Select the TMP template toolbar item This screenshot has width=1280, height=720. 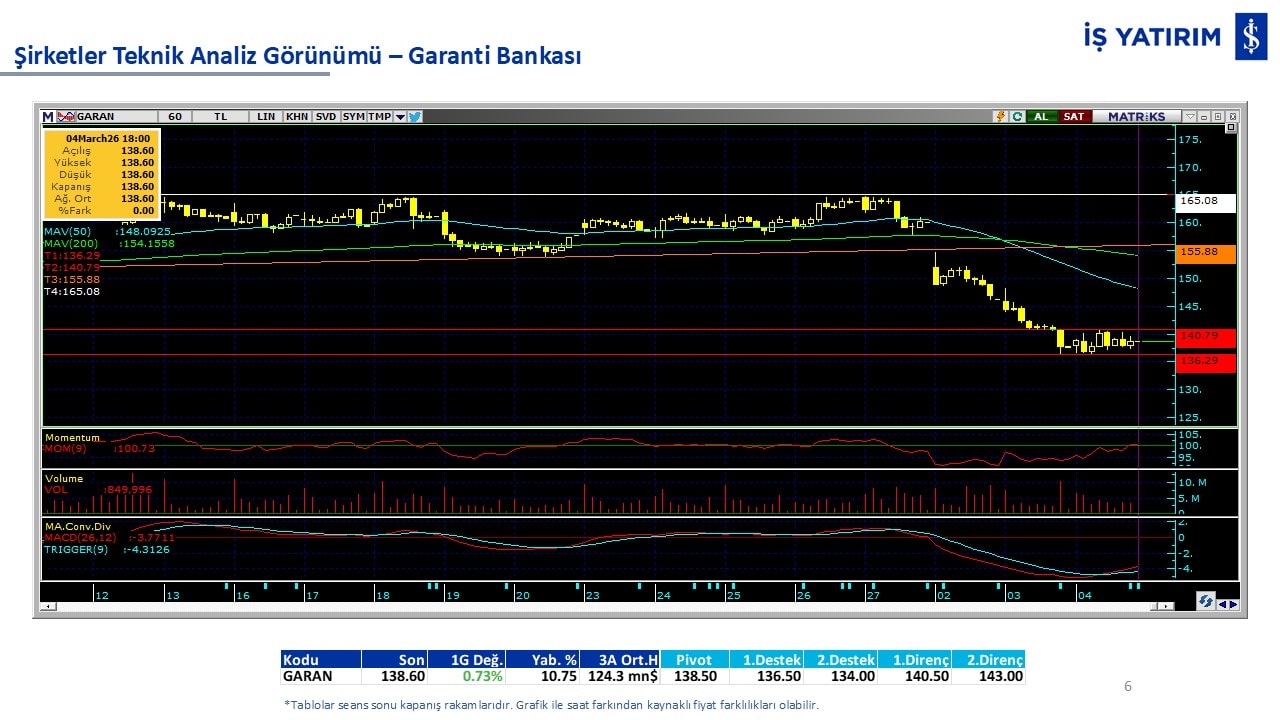pyautogui.click(x=379, y=116)
